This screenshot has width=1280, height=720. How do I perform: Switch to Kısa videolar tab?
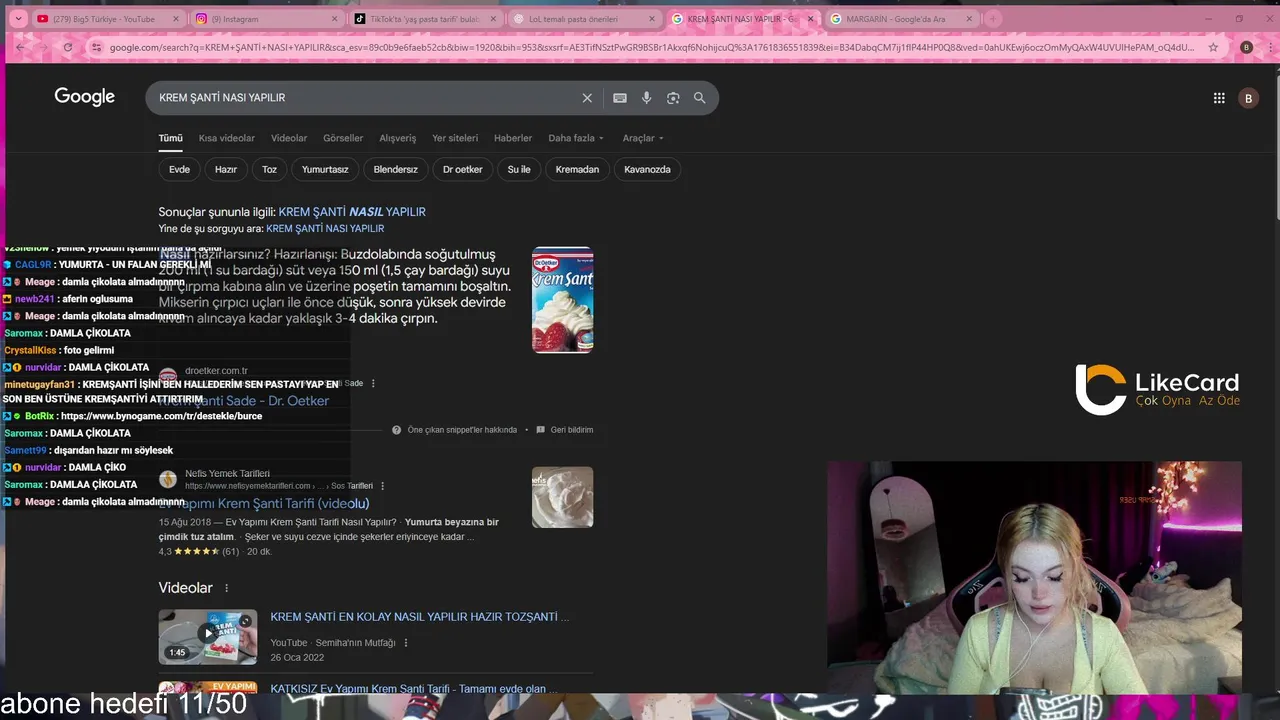coord(227,138)
